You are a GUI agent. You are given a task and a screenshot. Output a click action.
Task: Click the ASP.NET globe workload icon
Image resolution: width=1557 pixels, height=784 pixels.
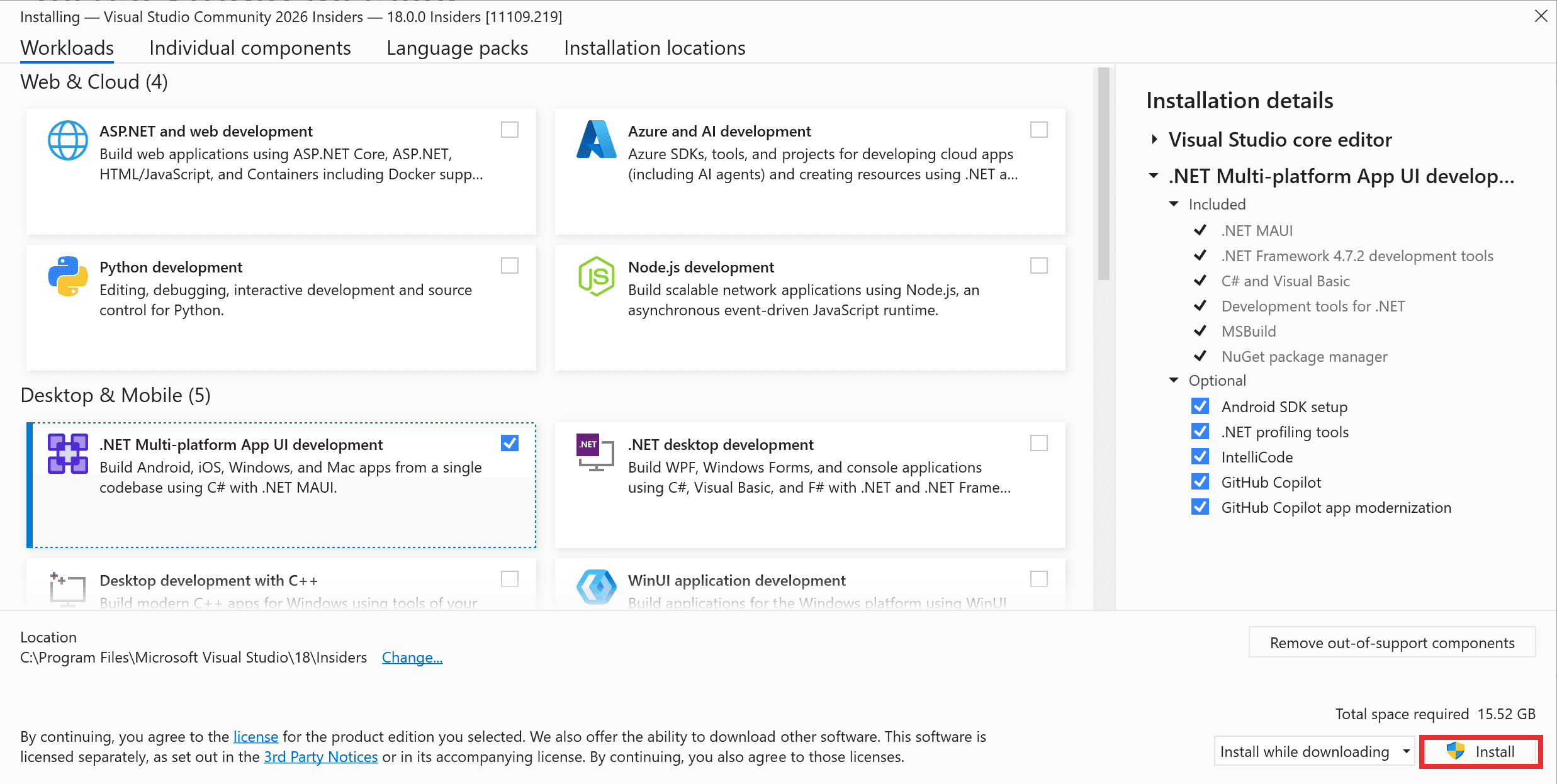68,140
